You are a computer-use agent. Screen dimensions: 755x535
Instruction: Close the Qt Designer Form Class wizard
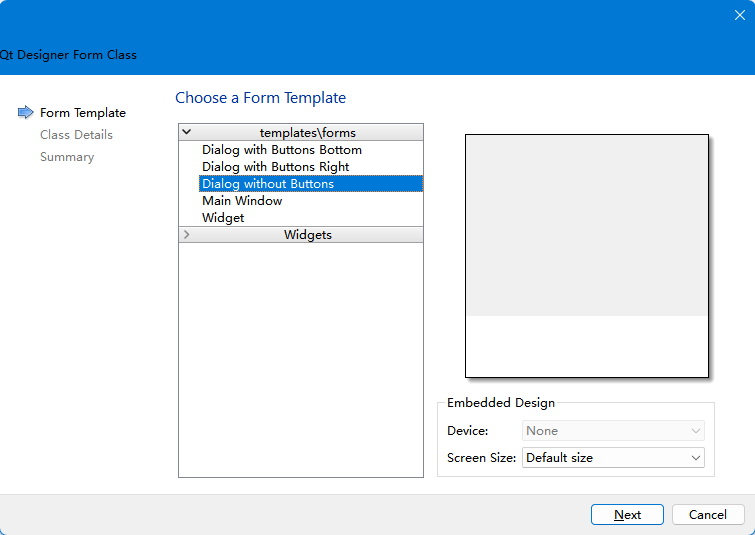741,14
